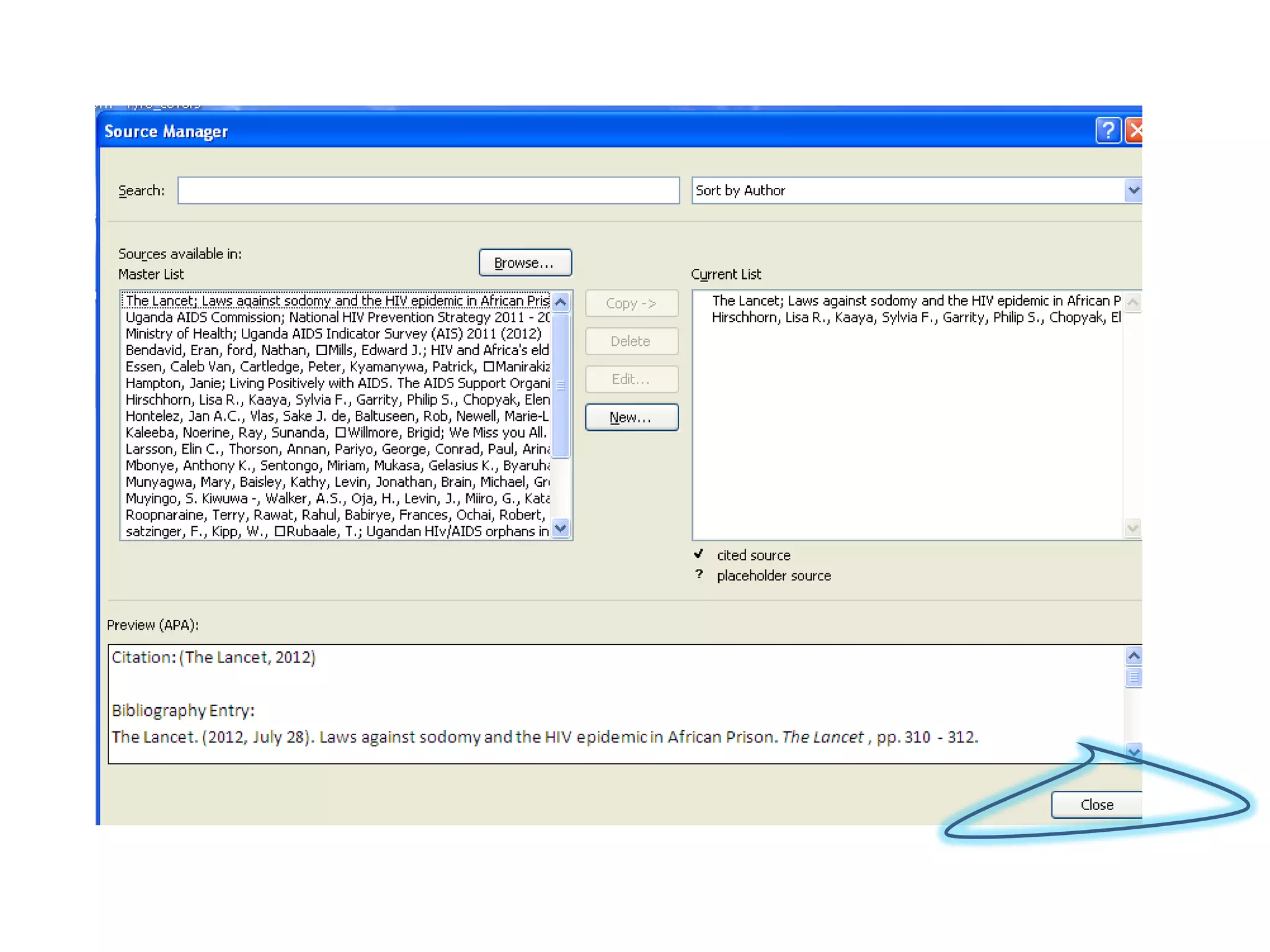Click the New... button

click(x=631, y=417)
